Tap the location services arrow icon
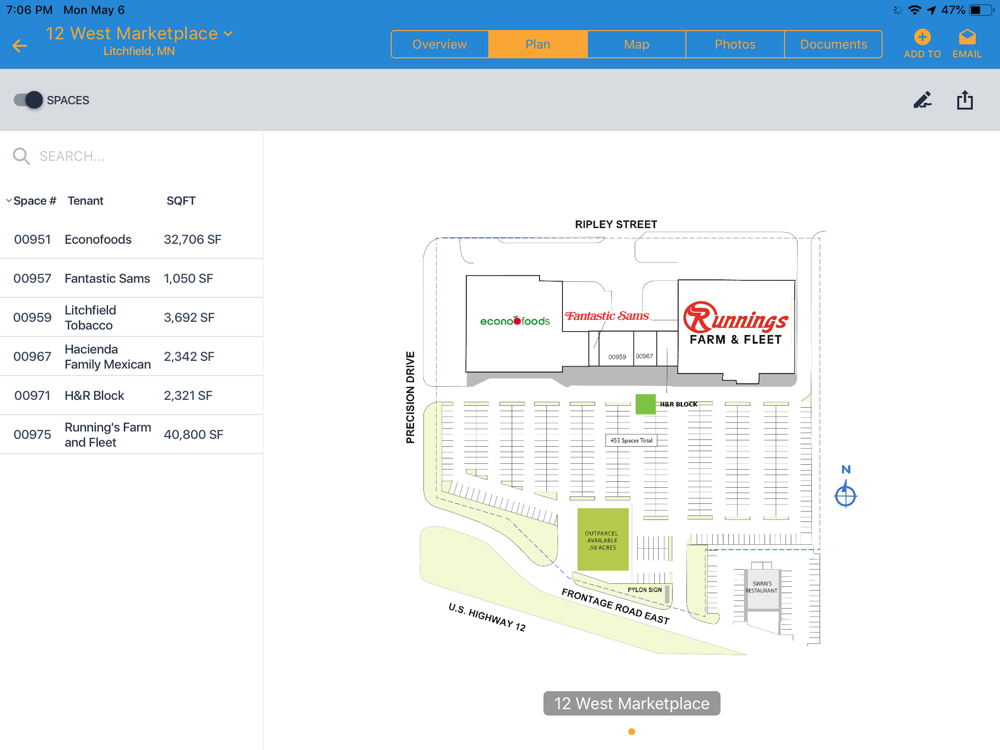The image size is (1000, 750). click(x=932, y=10)
